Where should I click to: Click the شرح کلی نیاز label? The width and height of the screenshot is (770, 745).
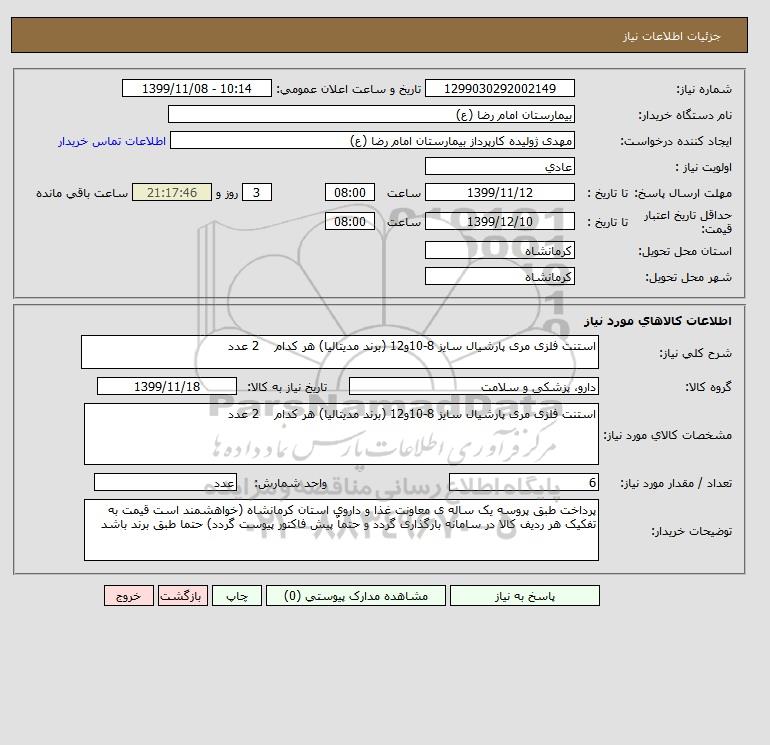[x=695, y=353]
